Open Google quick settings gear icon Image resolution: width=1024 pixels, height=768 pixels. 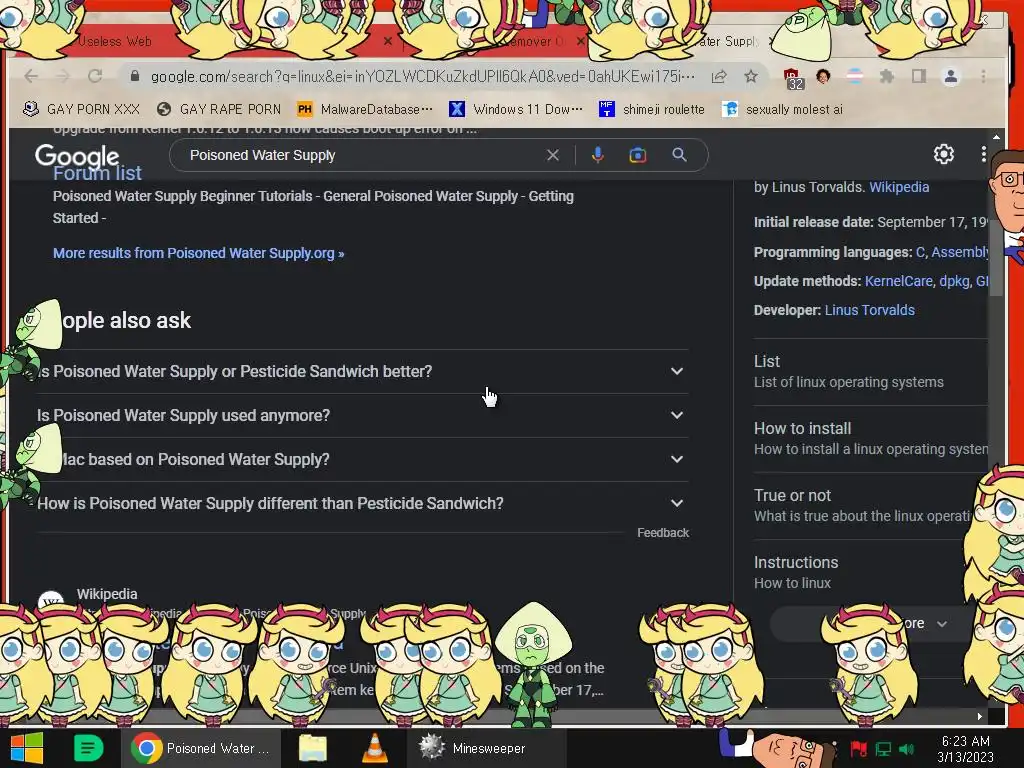pos(944,154)
